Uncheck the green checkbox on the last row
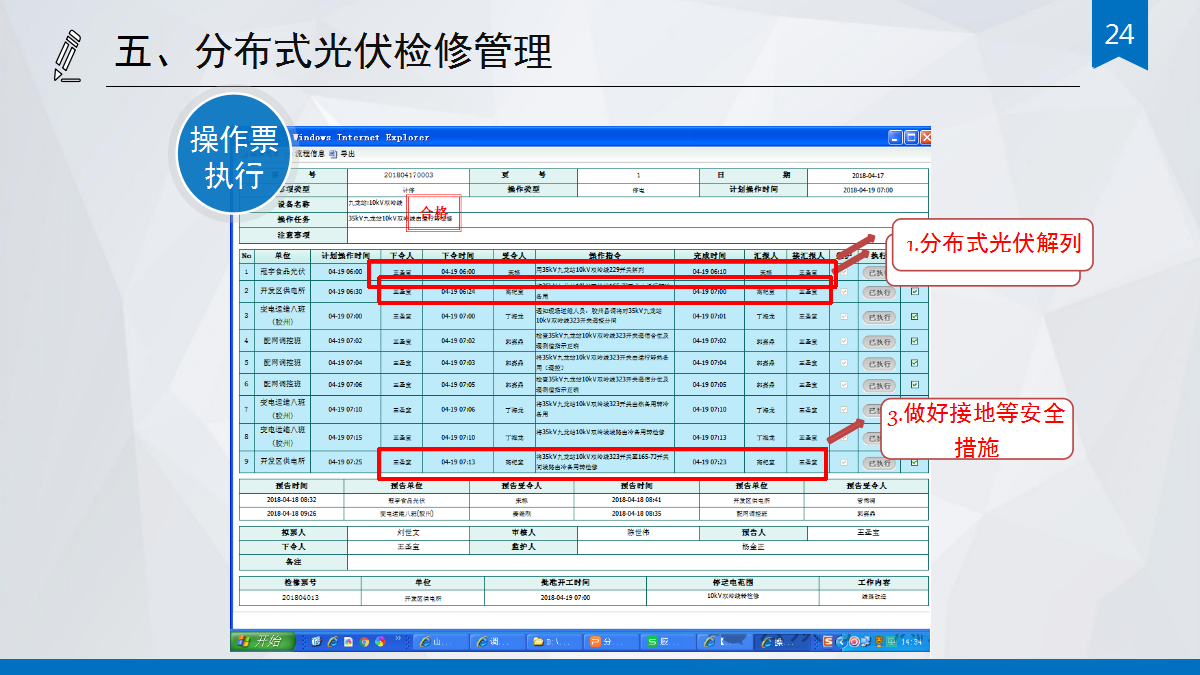The width and height of the screenshot is (1200, 675). [915, 462]
